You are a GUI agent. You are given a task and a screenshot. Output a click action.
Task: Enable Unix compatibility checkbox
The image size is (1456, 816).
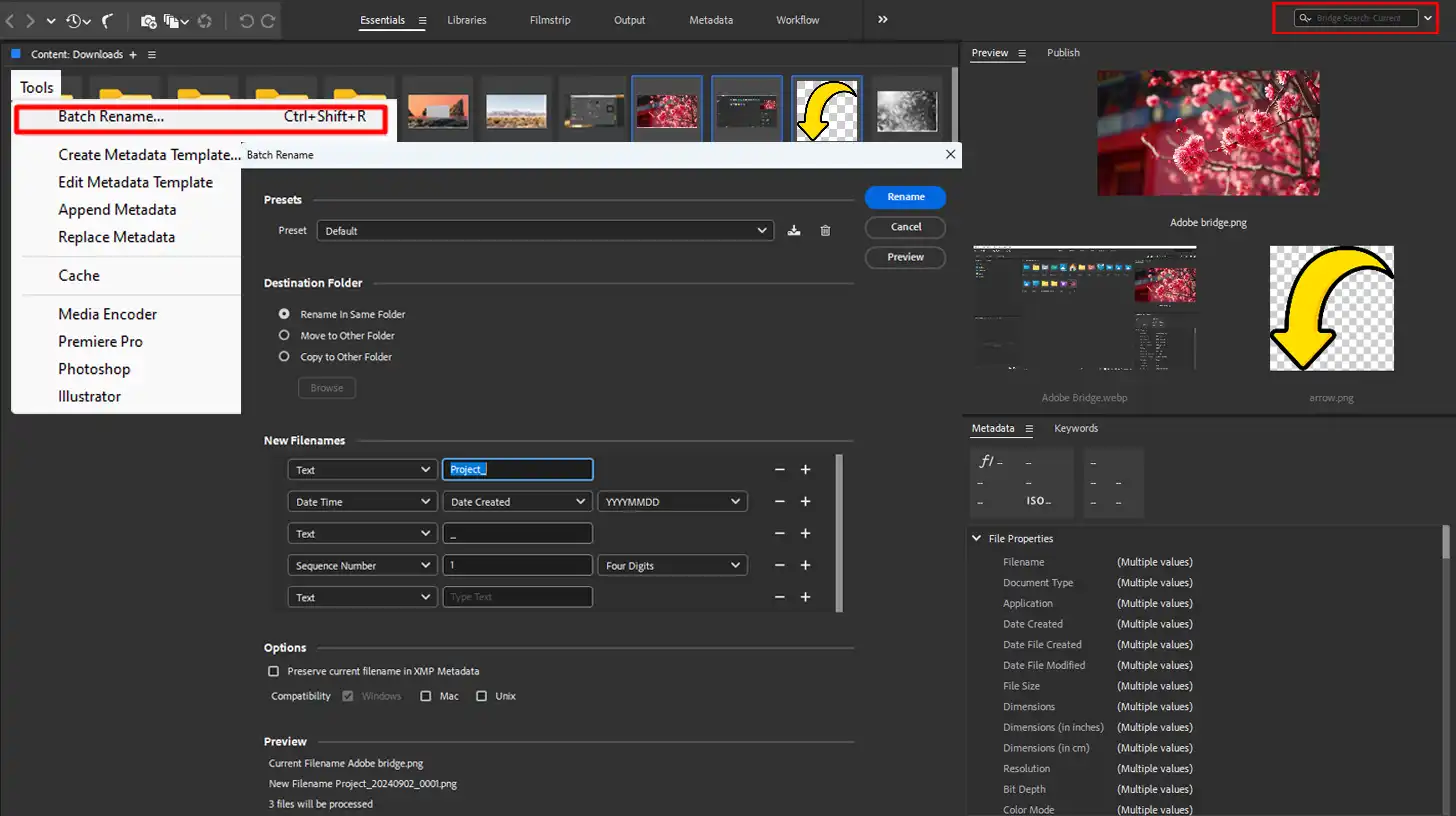pyautogui.click(x=481, y=696)
